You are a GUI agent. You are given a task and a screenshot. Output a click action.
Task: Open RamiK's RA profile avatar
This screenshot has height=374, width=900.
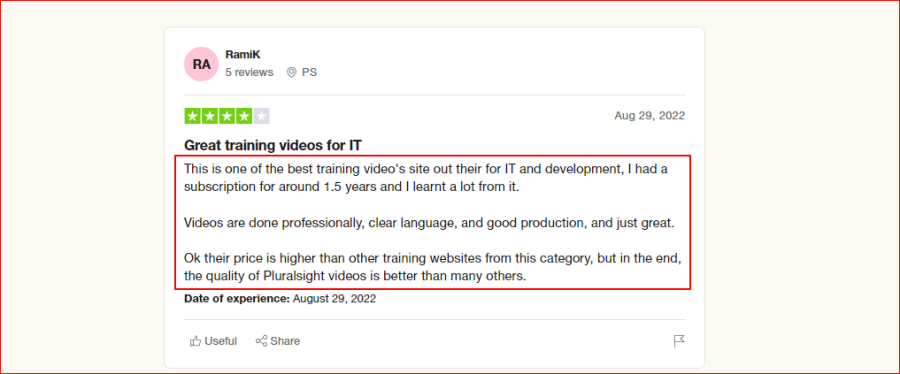[x=201, y=64]
